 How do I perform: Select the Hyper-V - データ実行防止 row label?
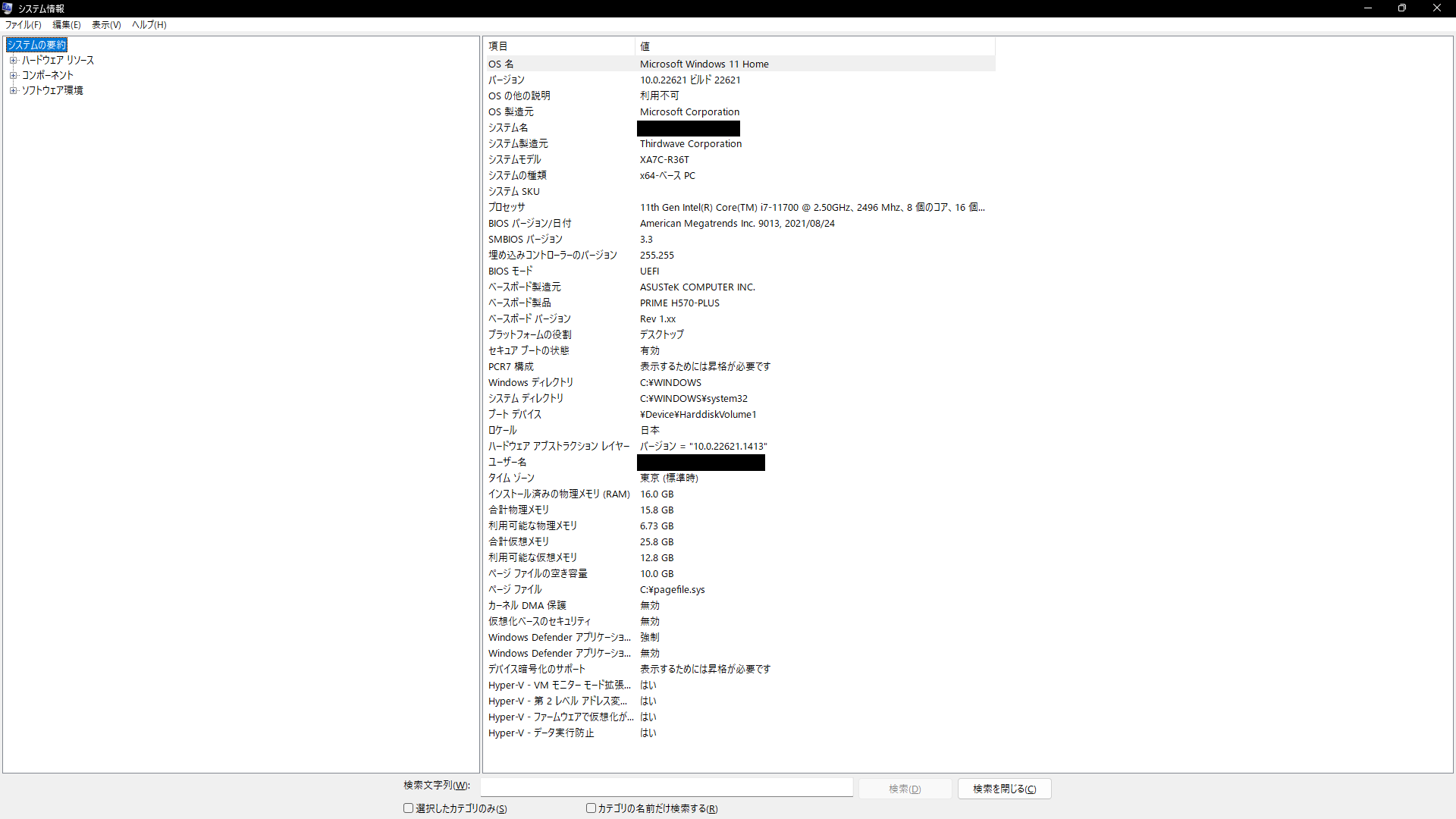[x=541, y=733]
